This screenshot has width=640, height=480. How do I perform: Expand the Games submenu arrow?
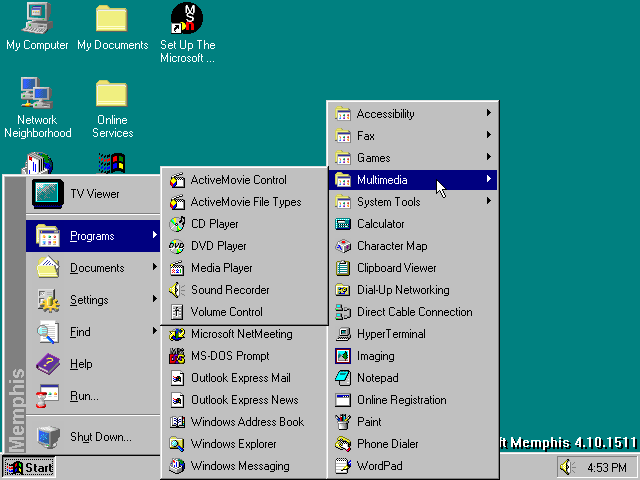pos(489,157)
